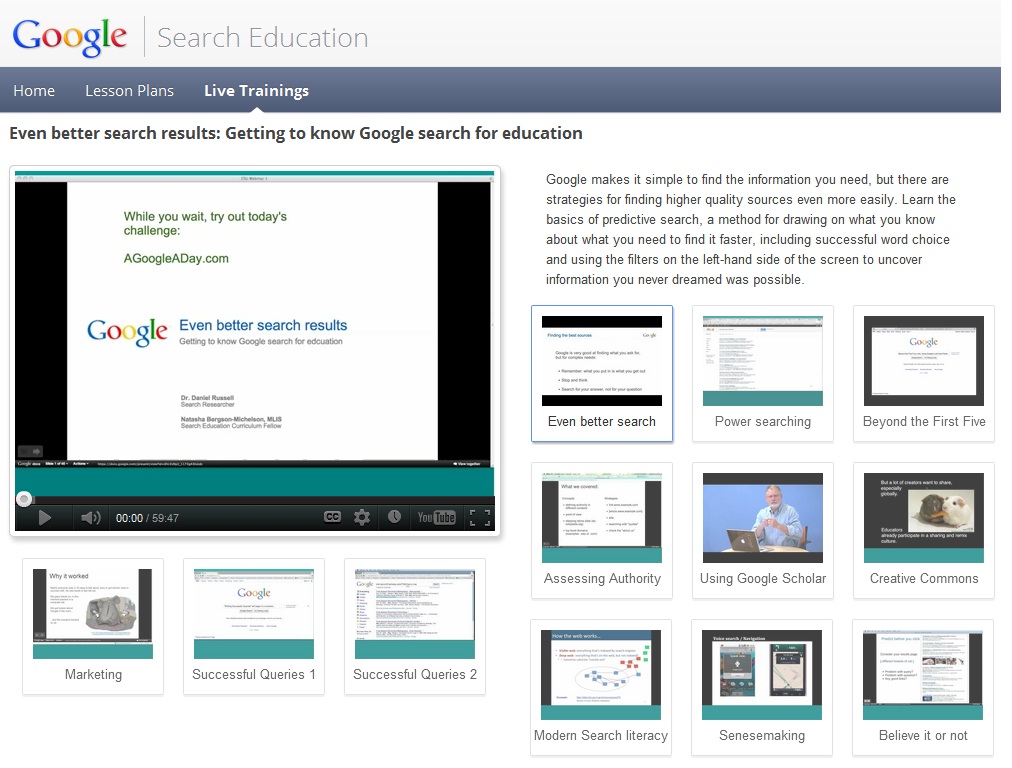1012x768 pixels.
Task: Open the Using Google Scholar video
Action: [763, 531]
